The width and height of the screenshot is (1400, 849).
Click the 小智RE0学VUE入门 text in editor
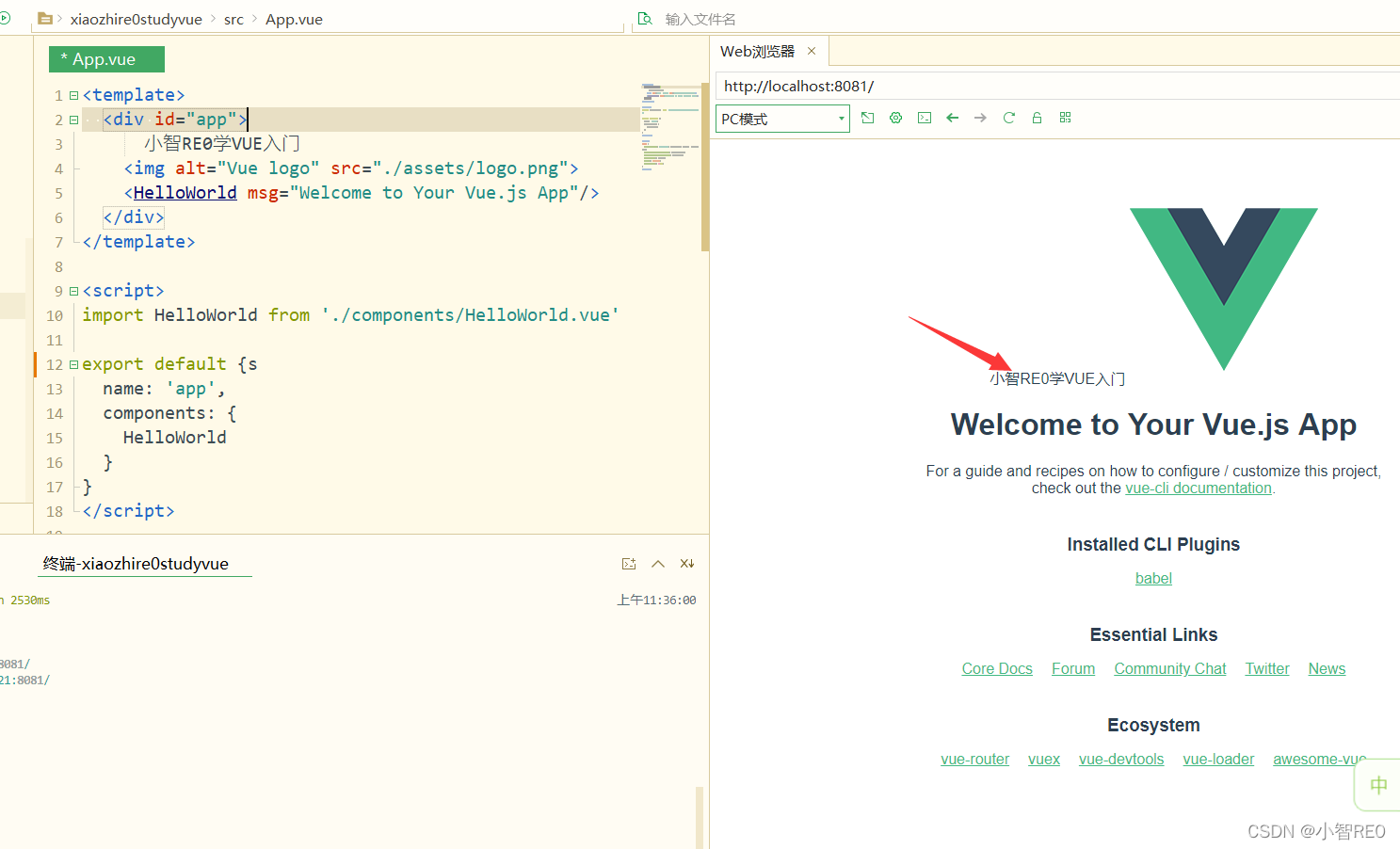pyautogui.click(x=222, y=144)
